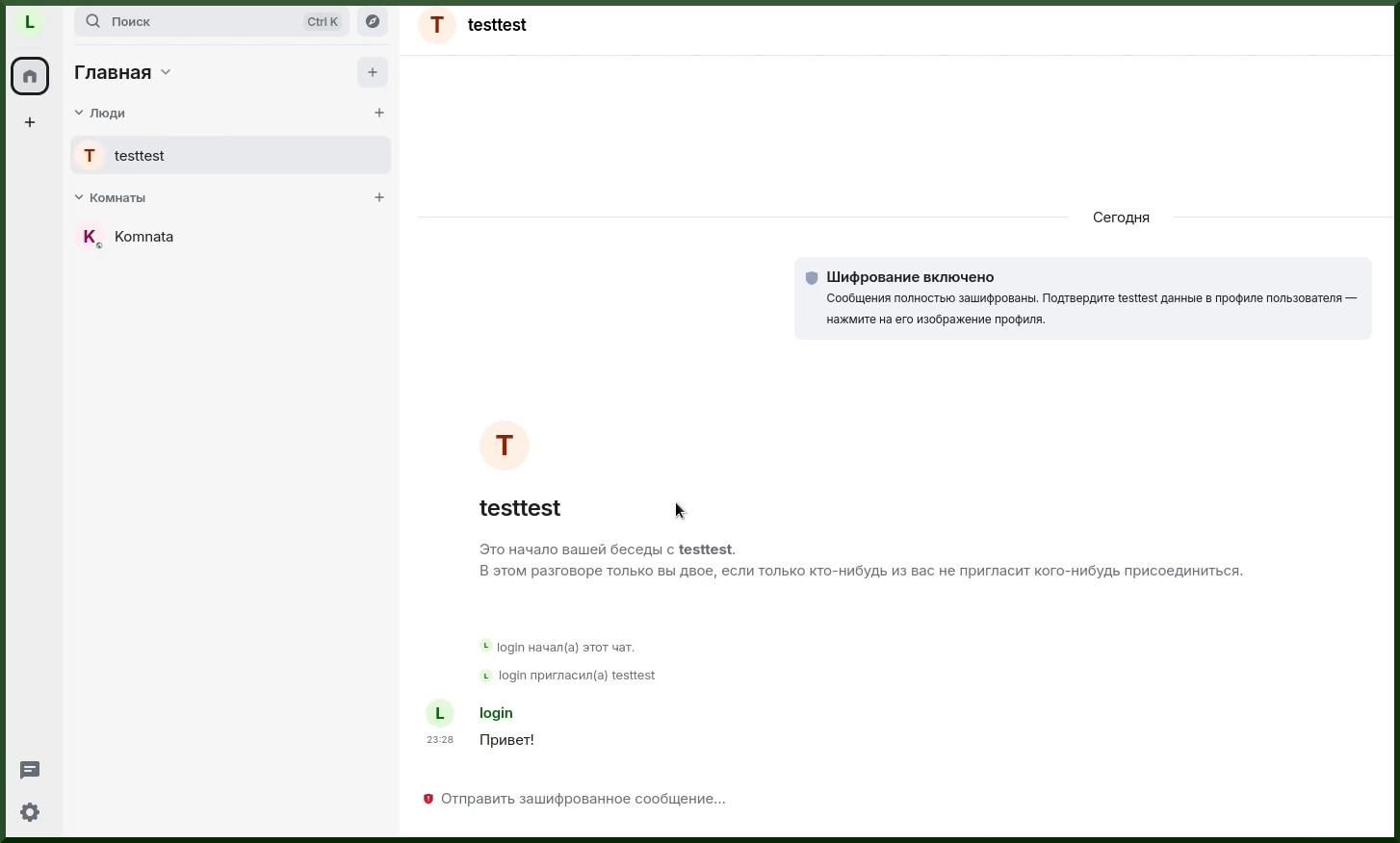
Task: Click the large testtest avatar in chat
Action: pos(505,446)
